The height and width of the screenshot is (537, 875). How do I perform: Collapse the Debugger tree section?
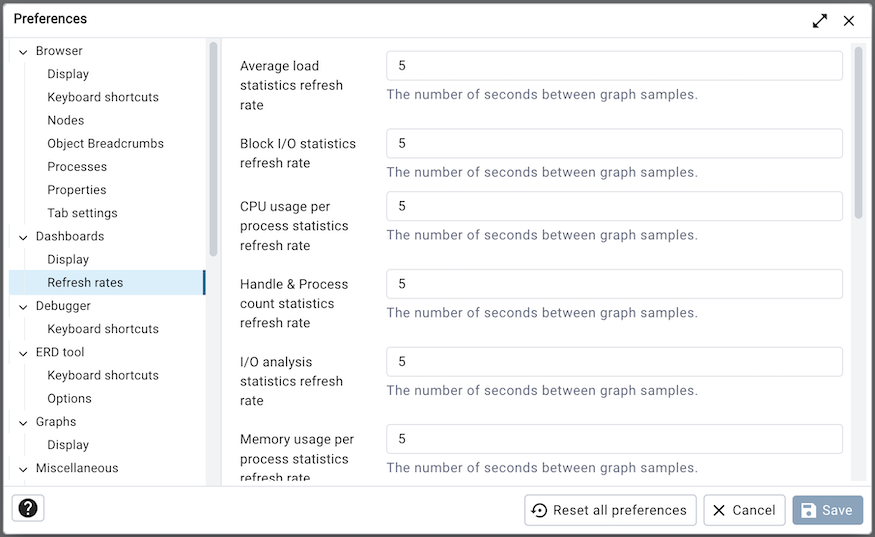click(23, 307)
